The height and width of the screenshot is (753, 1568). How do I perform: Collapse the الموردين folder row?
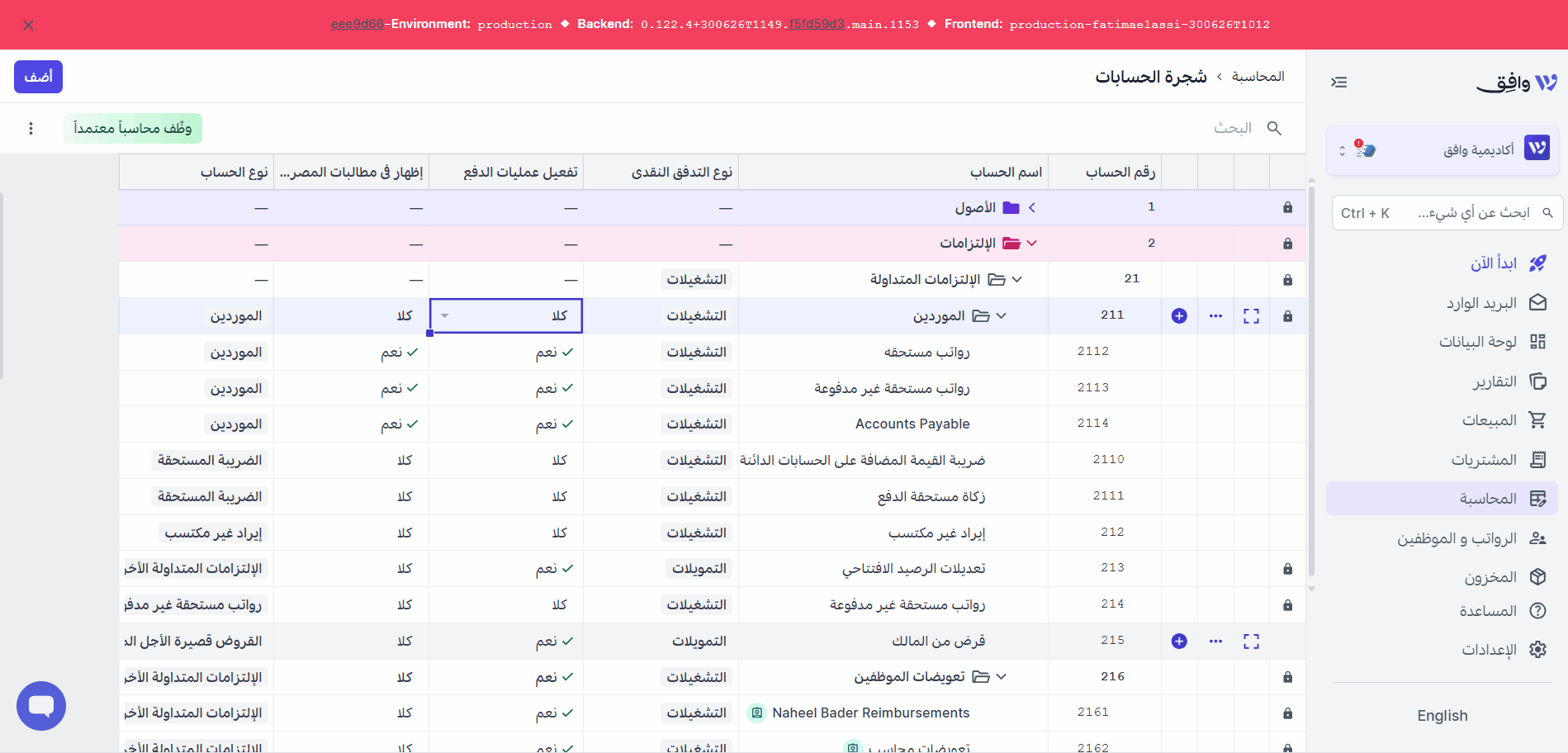click(1002, 316)
